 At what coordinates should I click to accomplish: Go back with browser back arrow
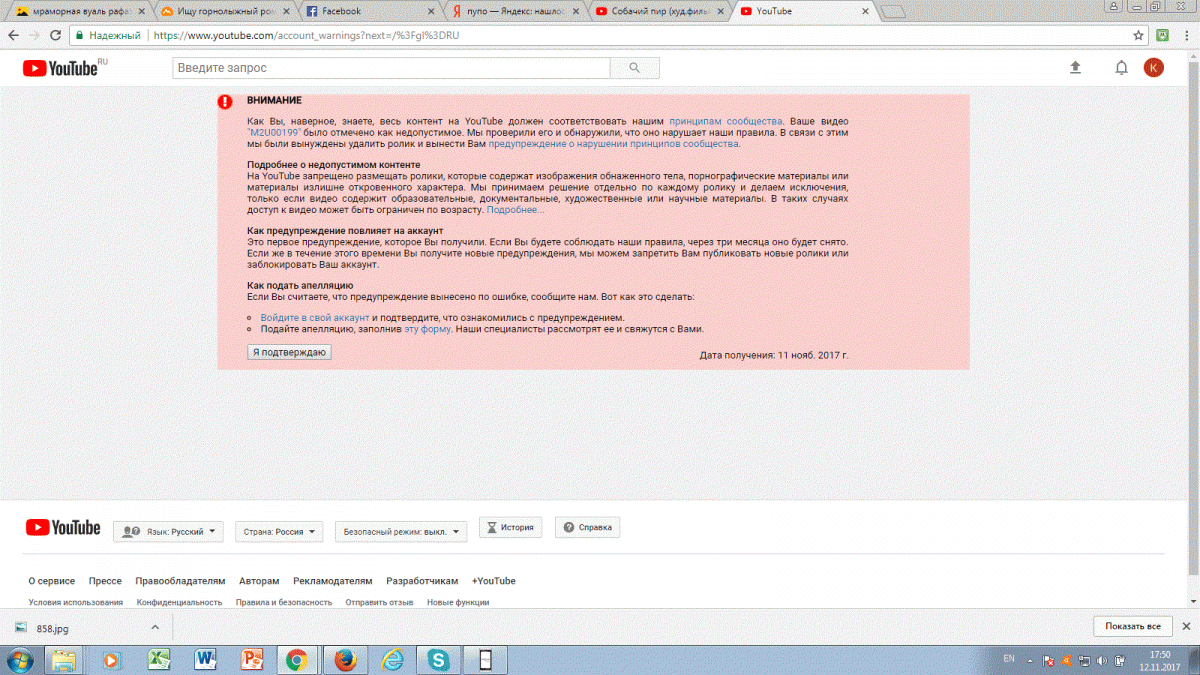(x=13, y=34)
